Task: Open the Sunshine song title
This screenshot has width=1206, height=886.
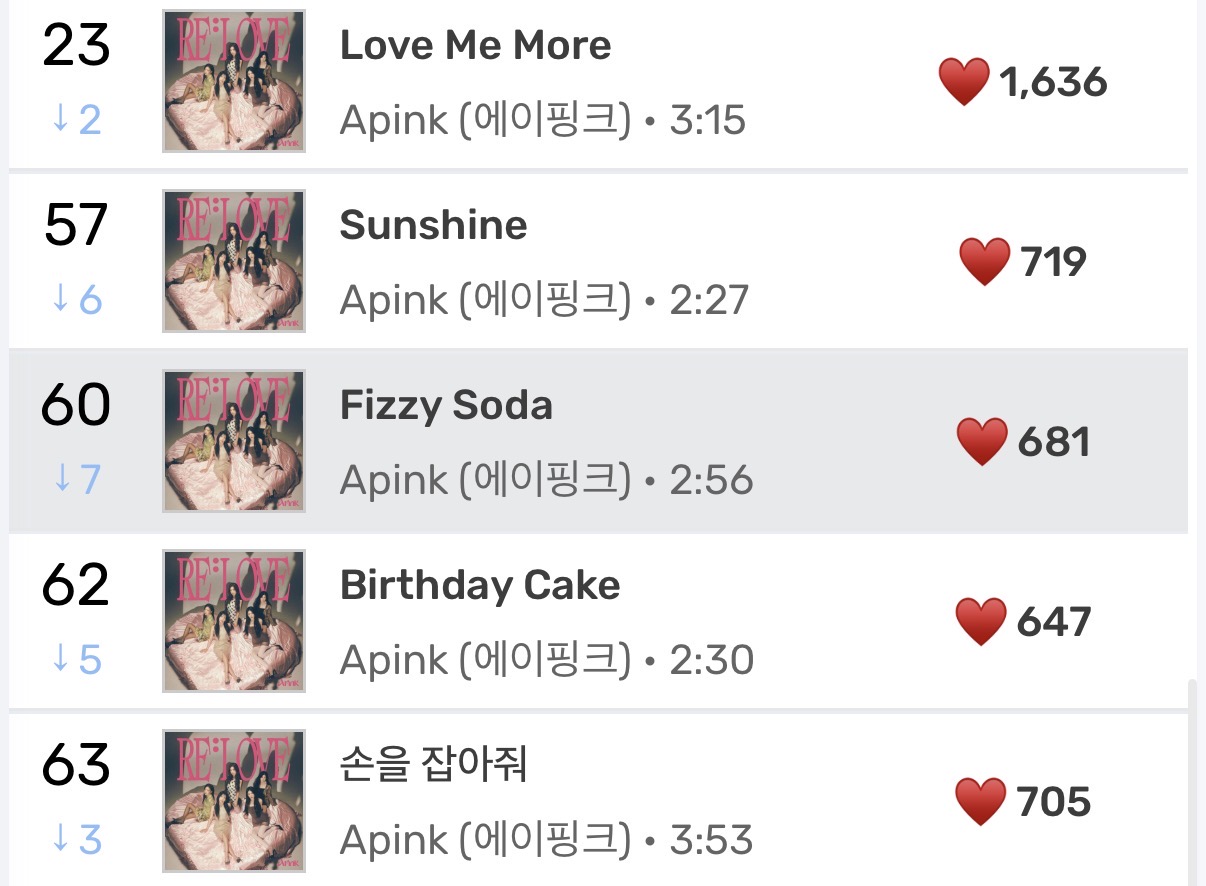Action: (433, 226)
